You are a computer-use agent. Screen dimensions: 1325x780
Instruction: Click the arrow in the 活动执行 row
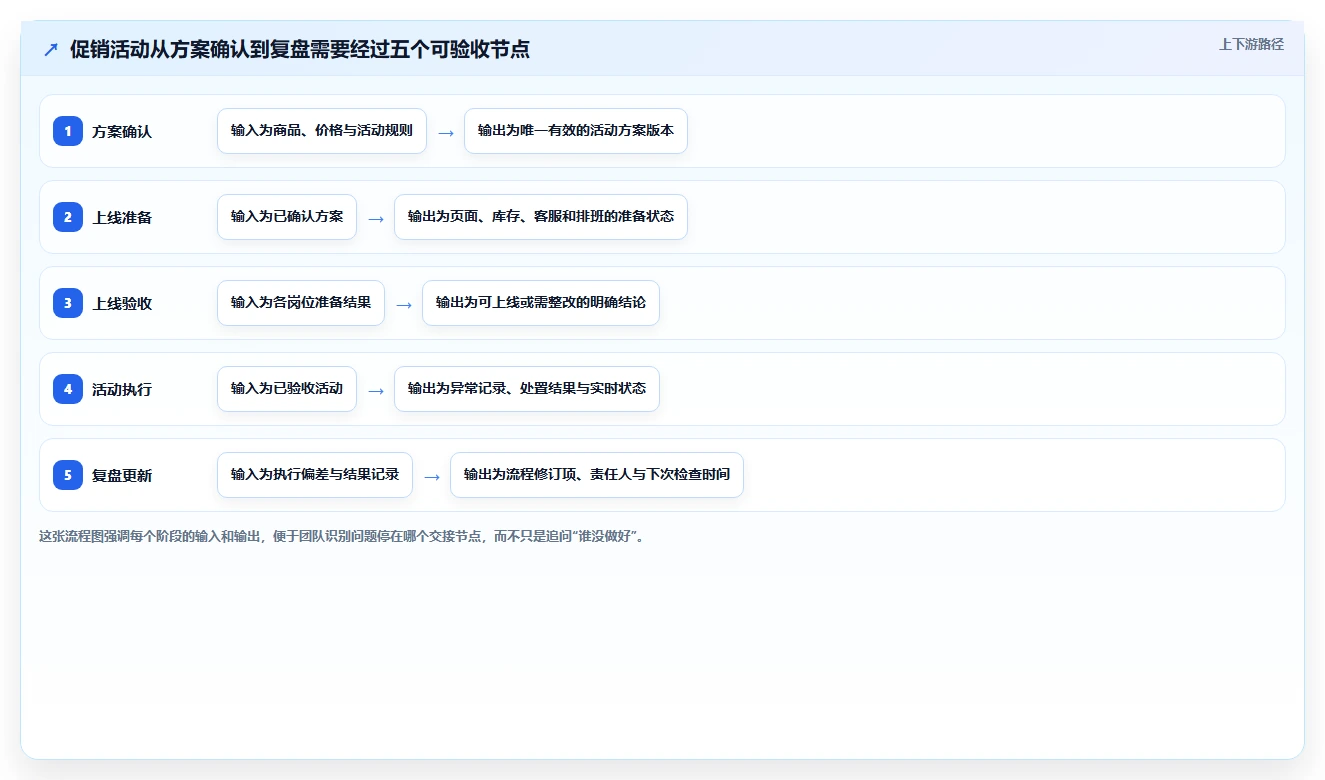(376, 390)
